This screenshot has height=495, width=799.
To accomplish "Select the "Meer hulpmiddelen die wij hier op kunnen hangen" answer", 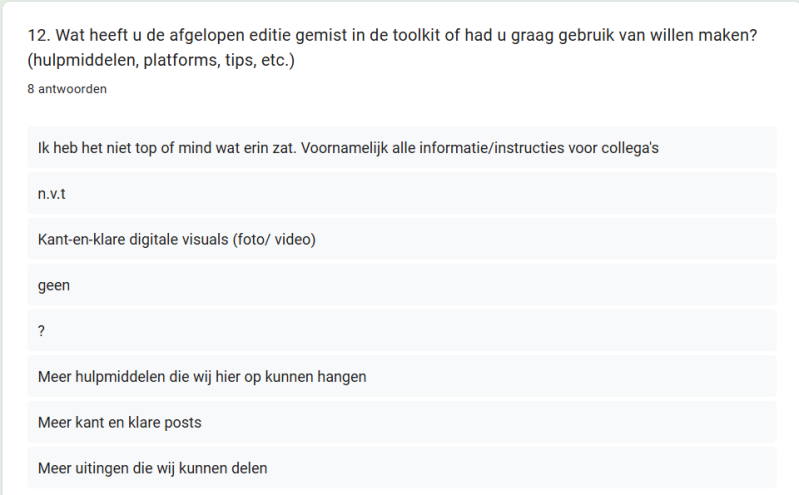I will point(202,377).
